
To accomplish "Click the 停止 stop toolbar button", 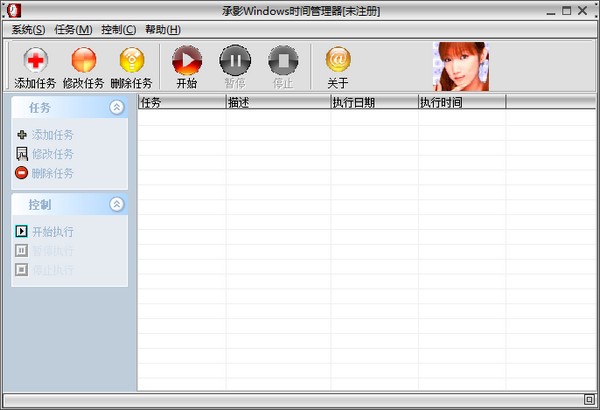I will click(x=283, y=60).
